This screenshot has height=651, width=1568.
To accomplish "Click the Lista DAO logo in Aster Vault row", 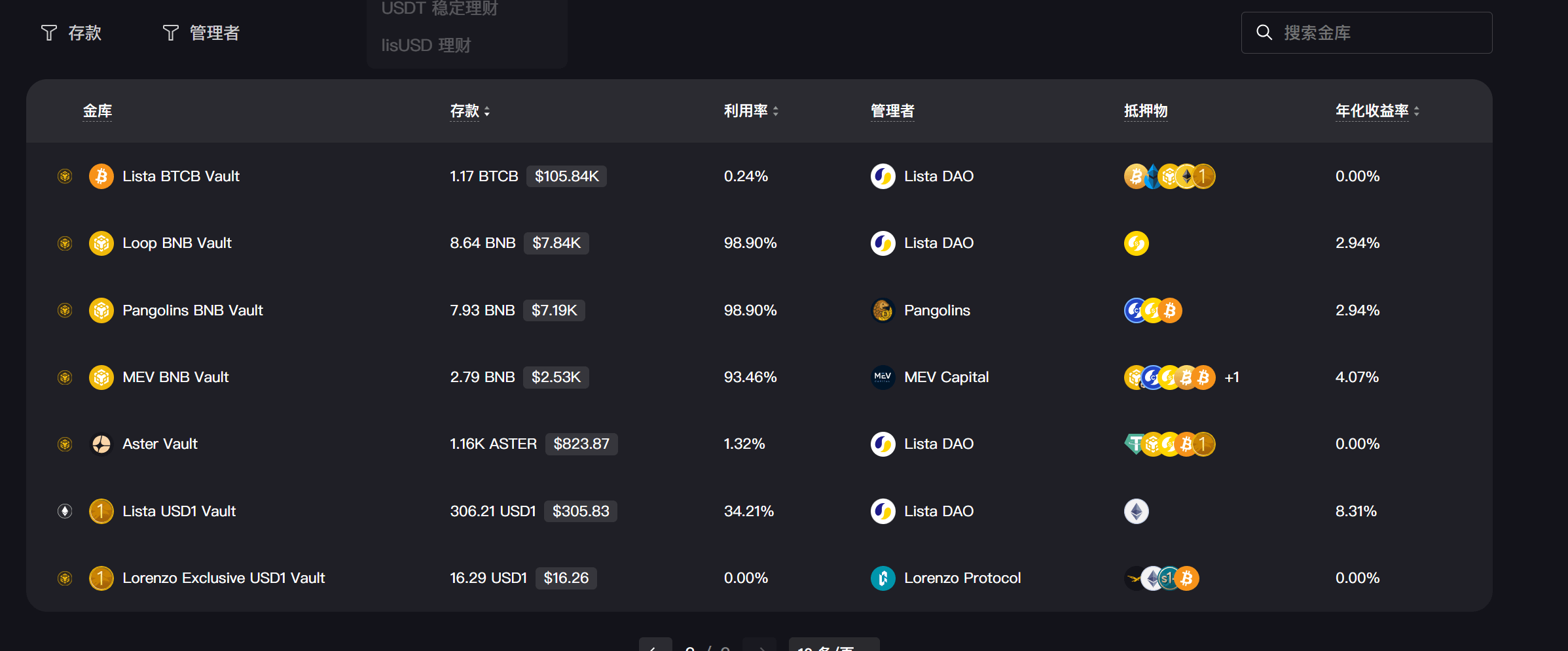I will coord(883,444).
